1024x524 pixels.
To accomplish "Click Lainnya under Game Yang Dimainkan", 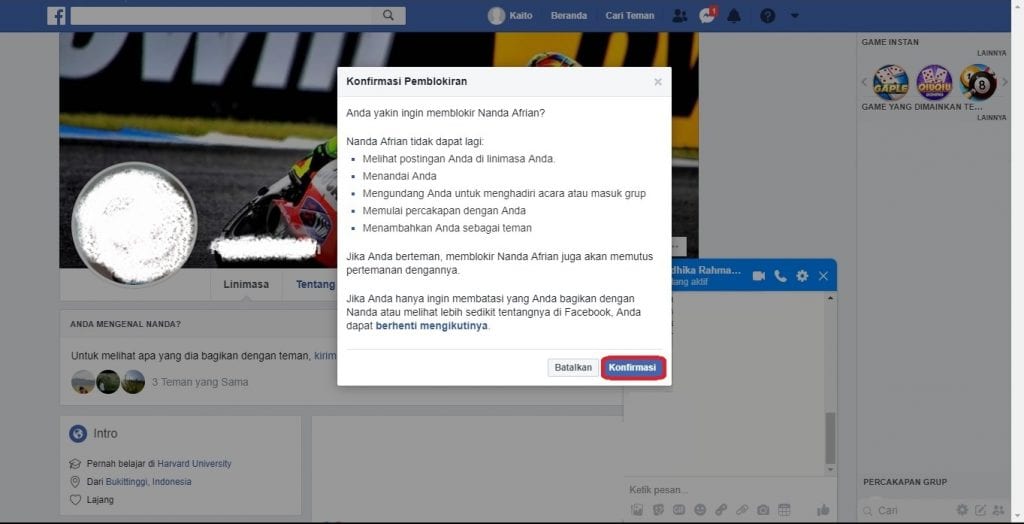I will (x=991, y=118).
